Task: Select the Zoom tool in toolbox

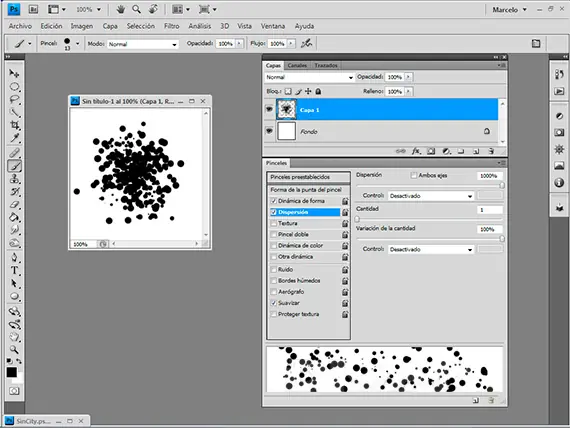Action: 14,349
